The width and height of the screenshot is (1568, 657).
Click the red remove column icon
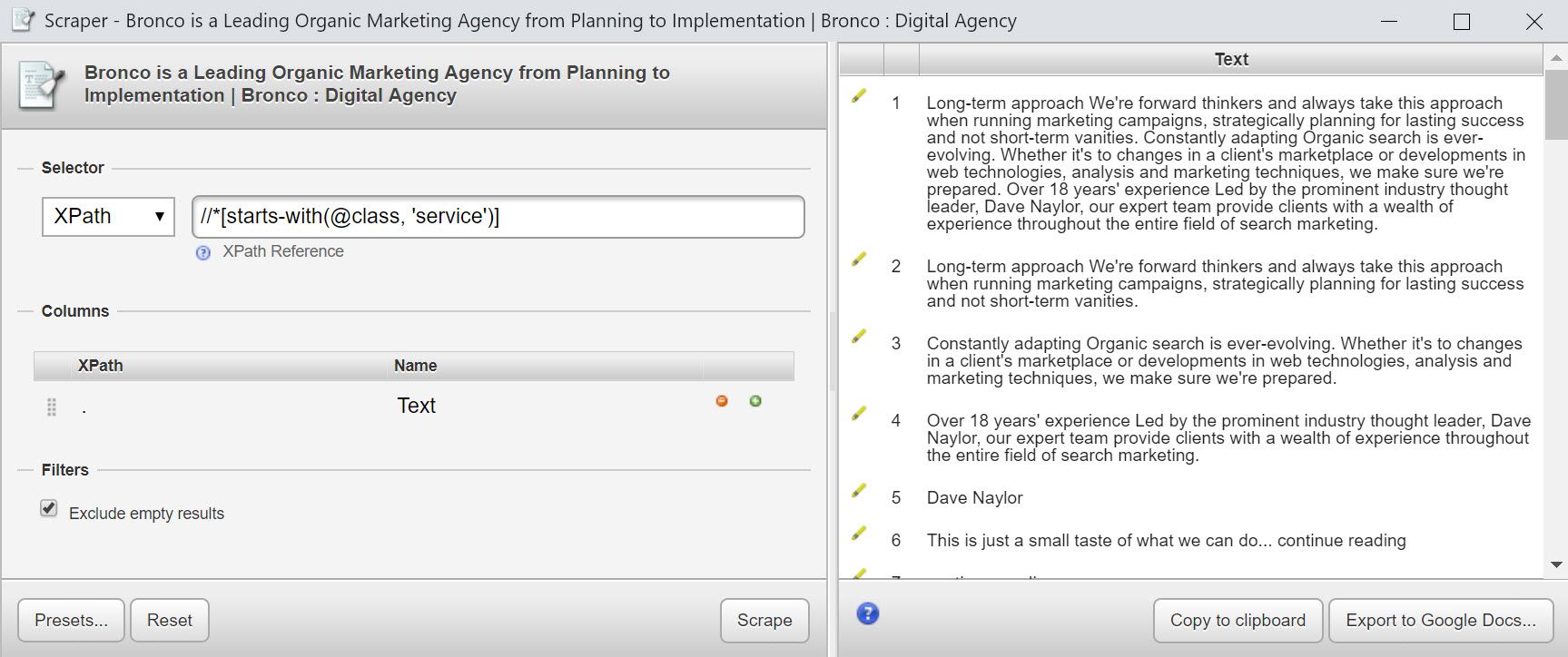(722, 401)
